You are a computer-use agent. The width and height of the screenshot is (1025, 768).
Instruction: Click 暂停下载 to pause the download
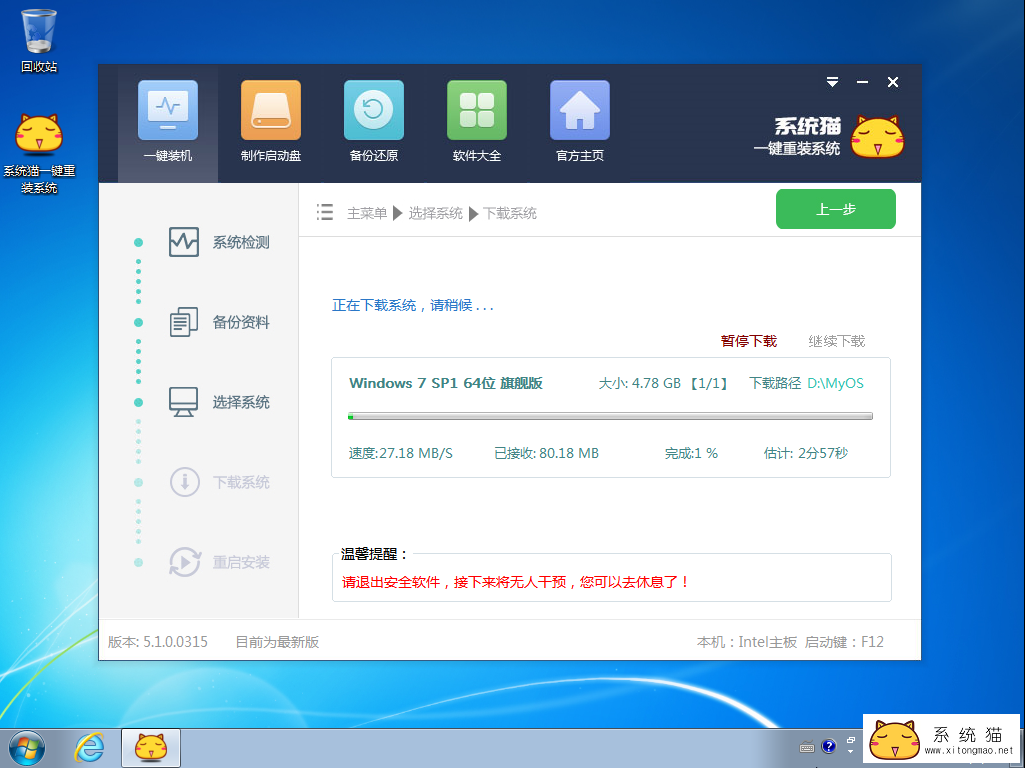(x=748, y=341)
